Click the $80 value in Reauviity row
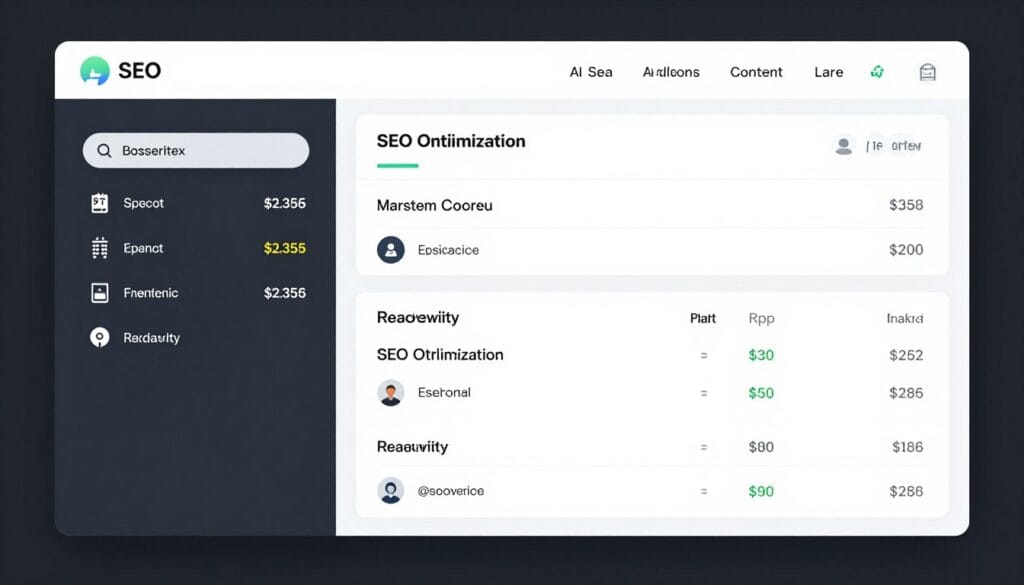This screenshot has height=585, width=1024. click(761, 447)
